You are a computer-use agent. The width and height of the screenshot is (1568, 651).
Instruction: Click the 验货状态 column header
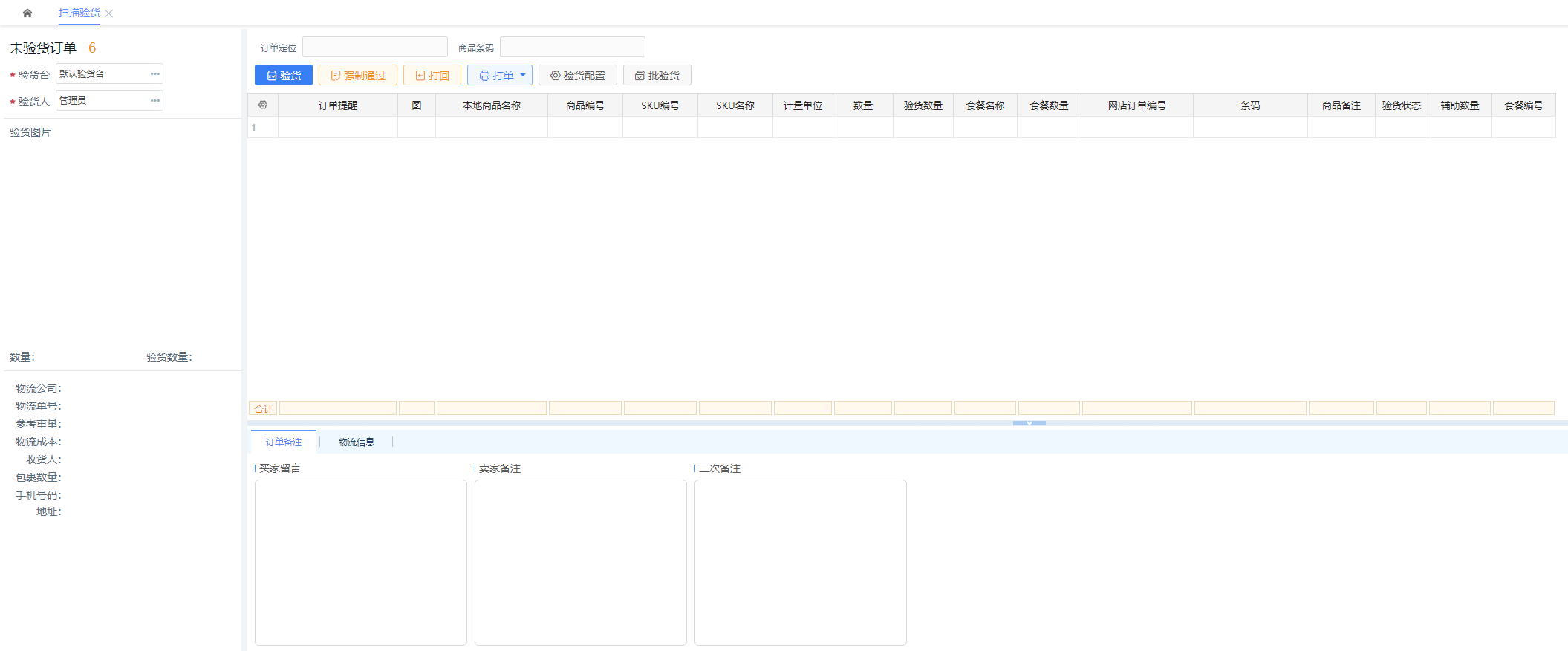[x=1402, y=105]
